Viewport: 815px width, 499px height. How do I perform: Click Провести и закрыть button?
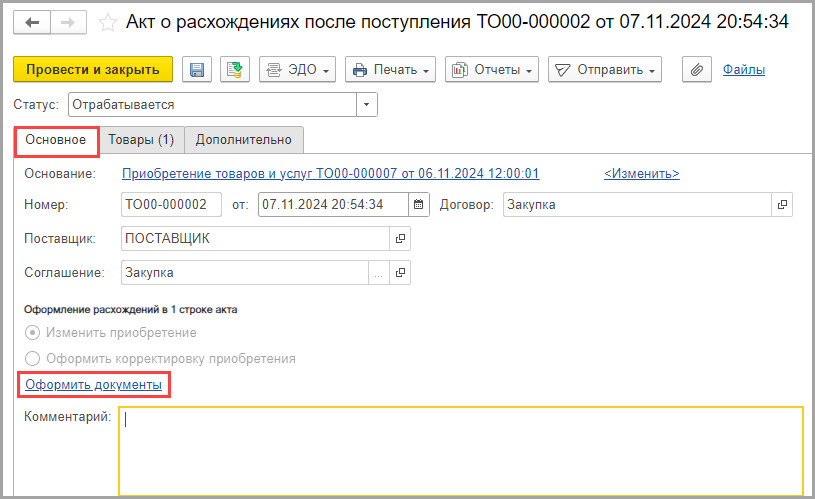93,70
